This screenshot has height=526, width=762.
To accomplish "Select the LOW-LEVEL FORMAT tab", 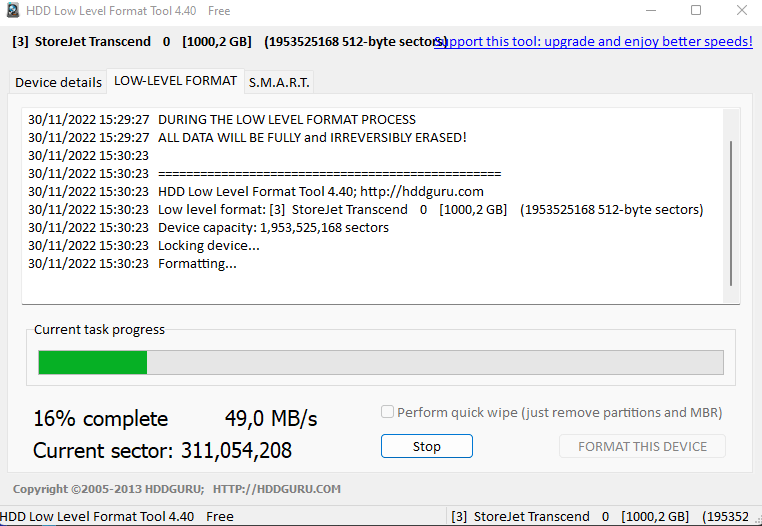I will point(175,80).
